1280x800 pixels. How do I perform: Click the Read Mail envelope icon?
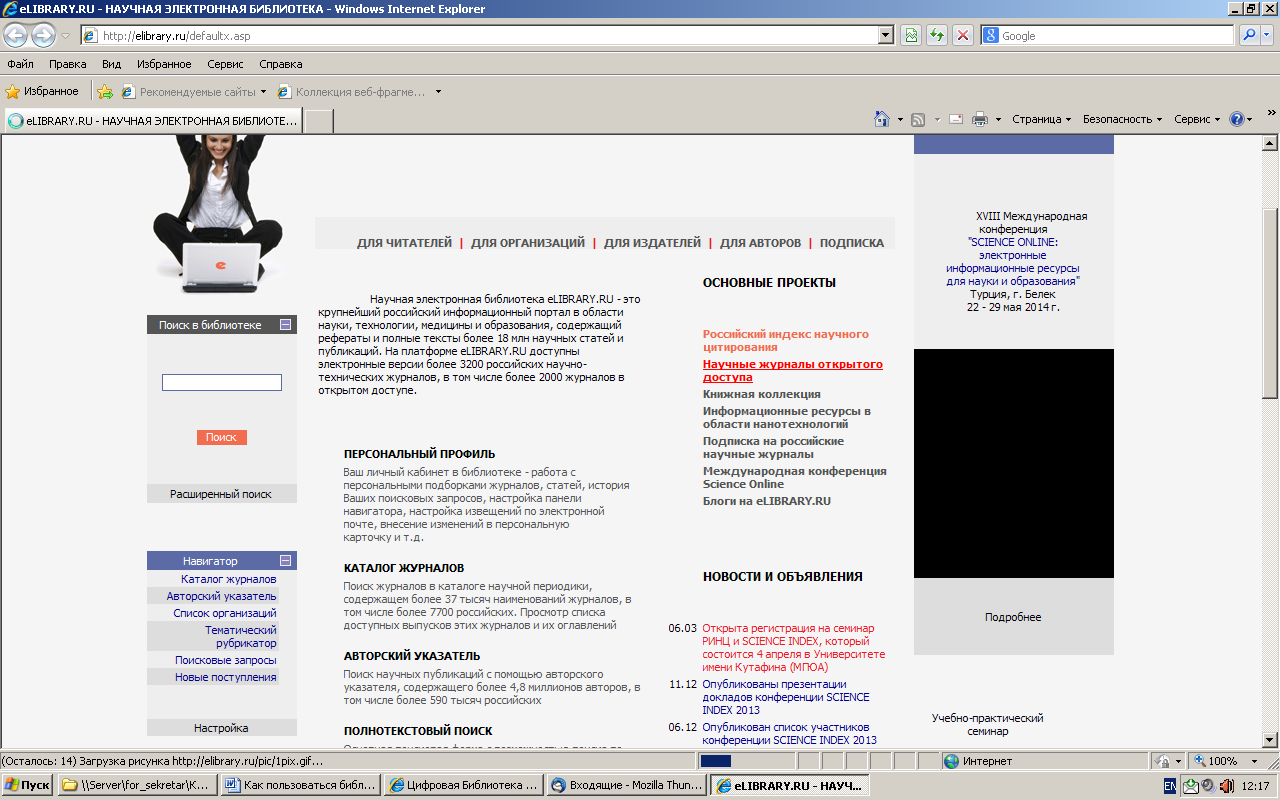click(x=956, y=119)
